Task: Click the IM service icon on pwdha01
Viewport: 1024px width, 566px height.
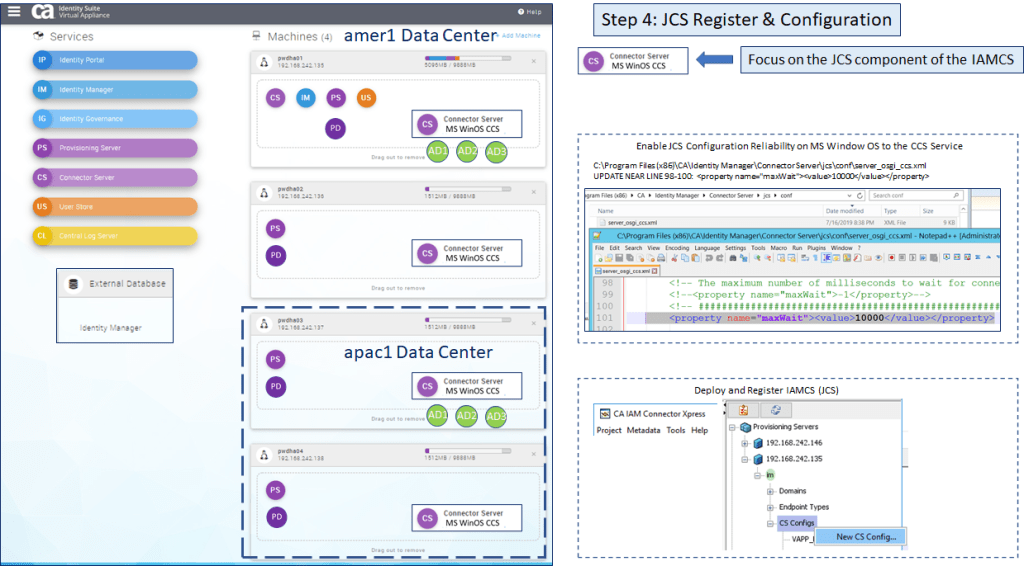Action: 305,98
